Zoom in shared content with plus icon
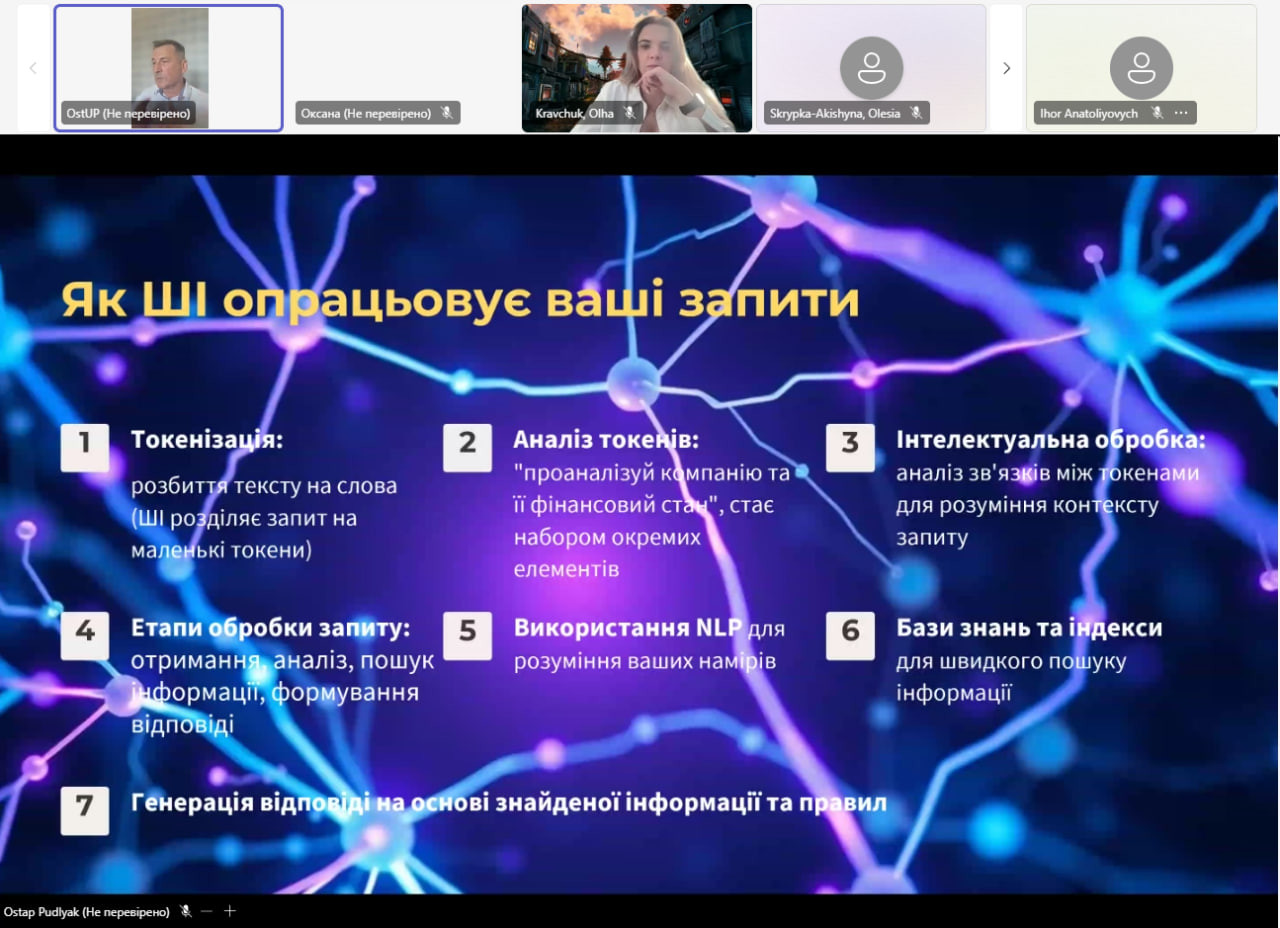The image size is (1280, 928). [230, 911]
